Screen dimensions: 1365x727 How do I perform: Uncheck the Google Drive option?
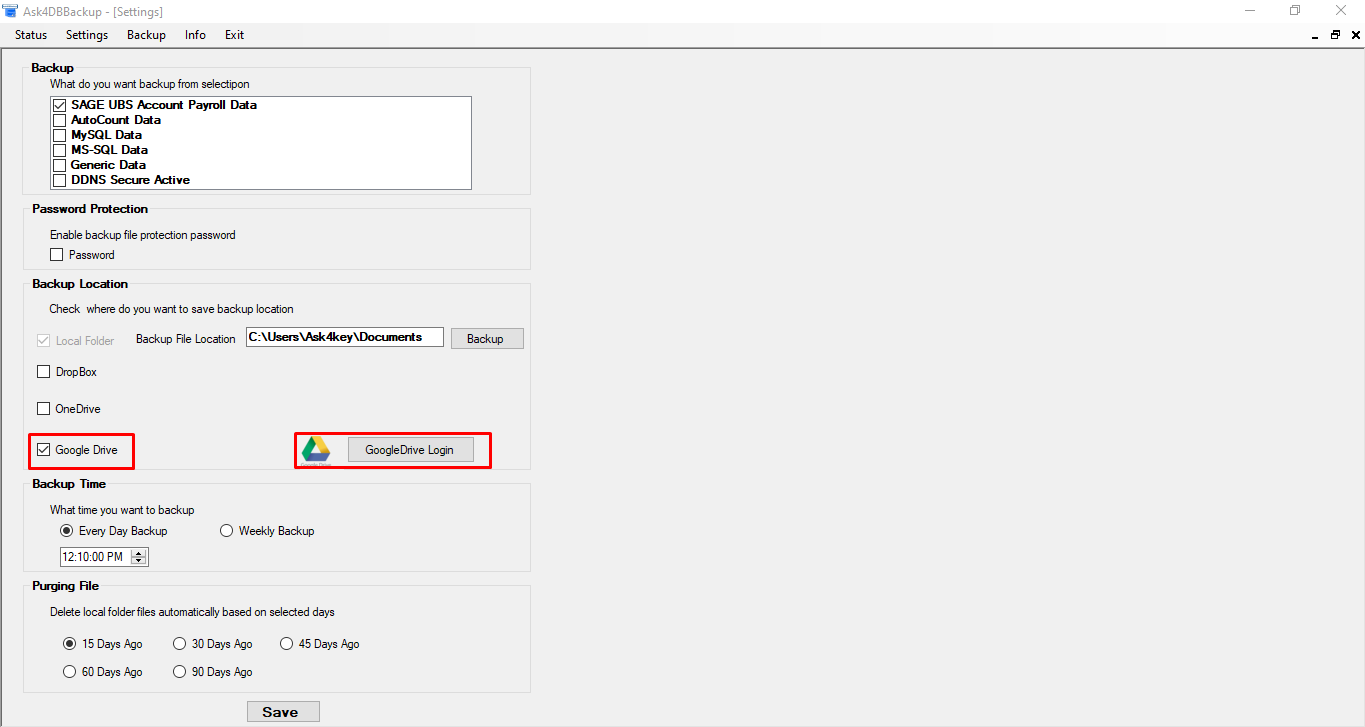pos(43,450)
